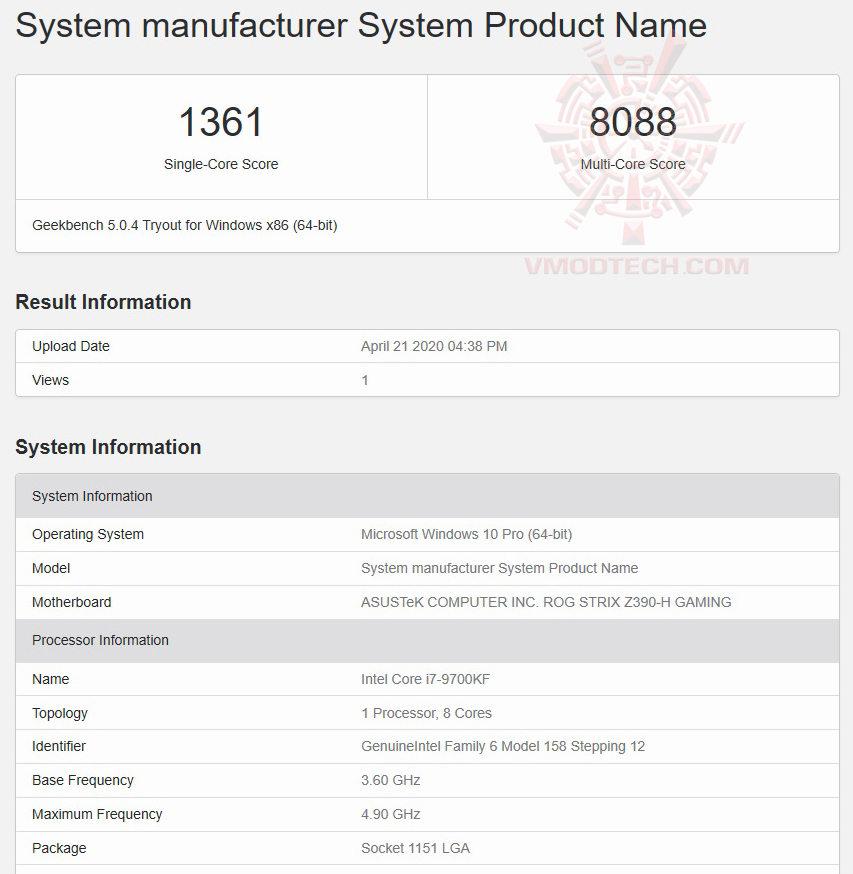The height and width of the screenshot is (874, 853).
Task: Select the single-core score value 1361
Action: click(221, 122)
